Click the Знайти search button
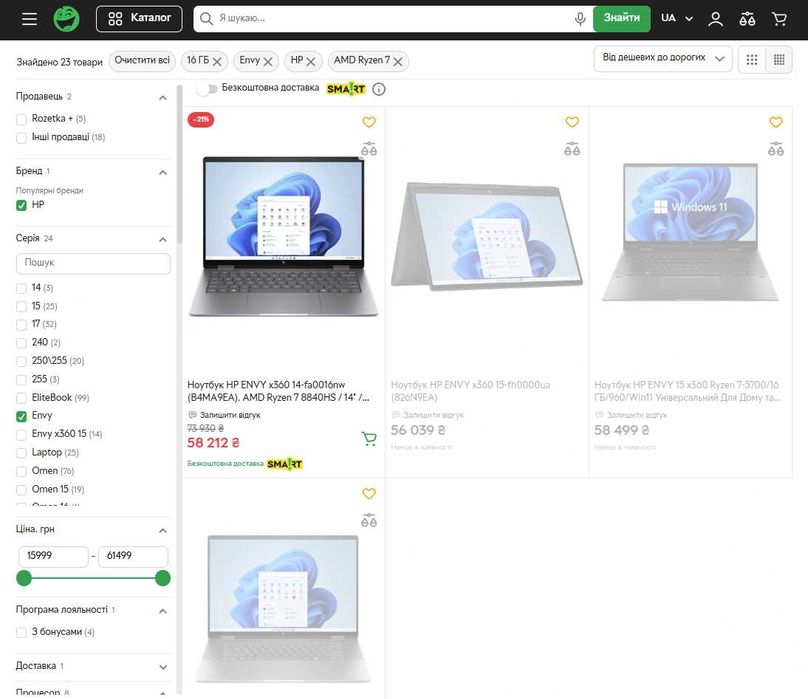 click(x=621, y=19)
